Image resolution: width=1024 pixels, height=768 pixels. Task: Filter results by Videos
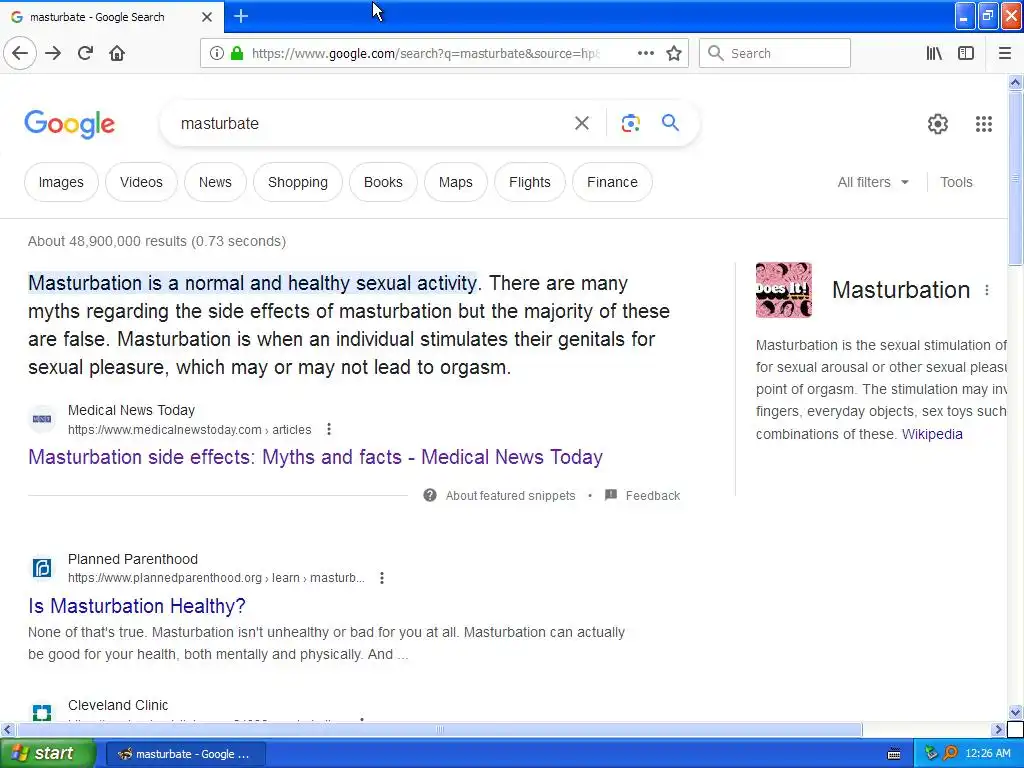141,182
